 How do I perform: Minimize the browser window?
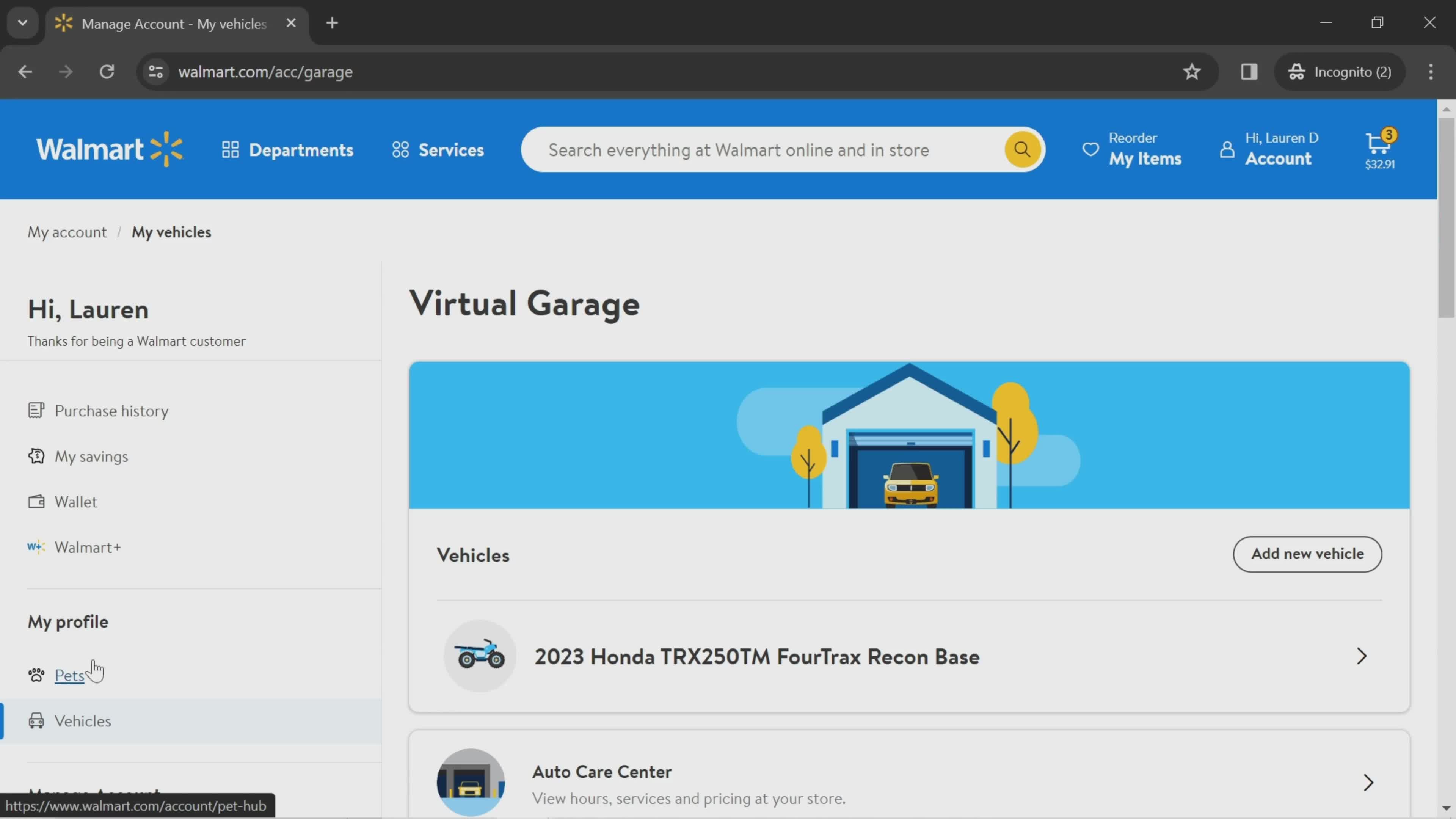[1326, 23]
